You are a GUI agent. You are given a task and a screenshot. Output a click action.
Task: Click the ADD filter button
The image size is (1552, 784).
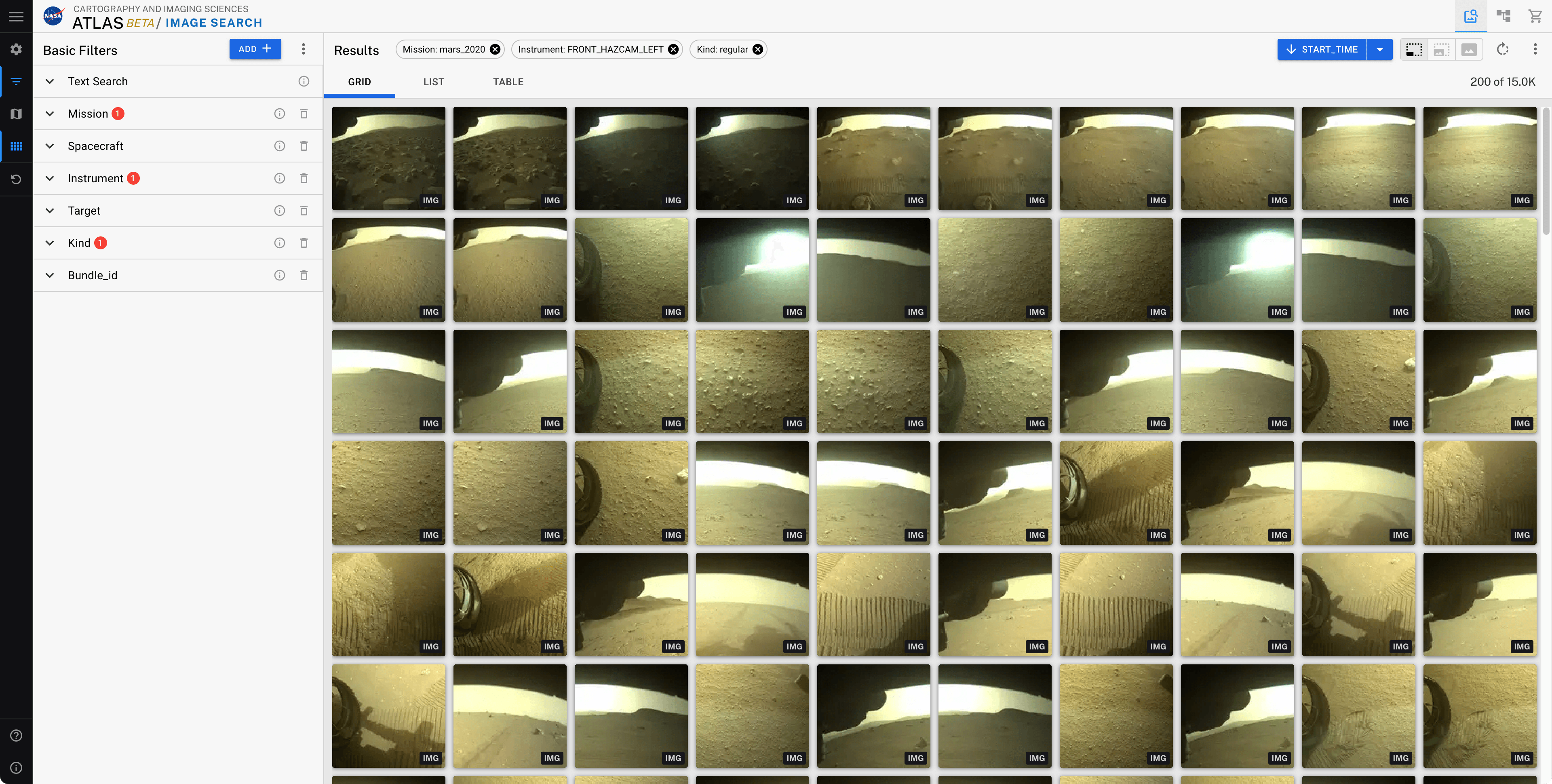coord(255,49)
